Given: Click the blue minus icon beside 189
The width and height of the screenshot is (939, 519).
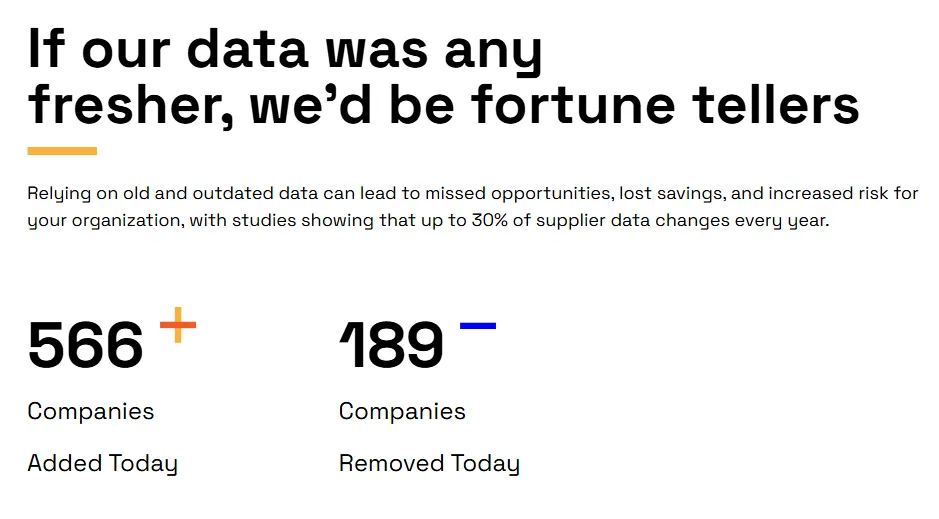Looking at the screenshot, I should (x=478, y=326).
